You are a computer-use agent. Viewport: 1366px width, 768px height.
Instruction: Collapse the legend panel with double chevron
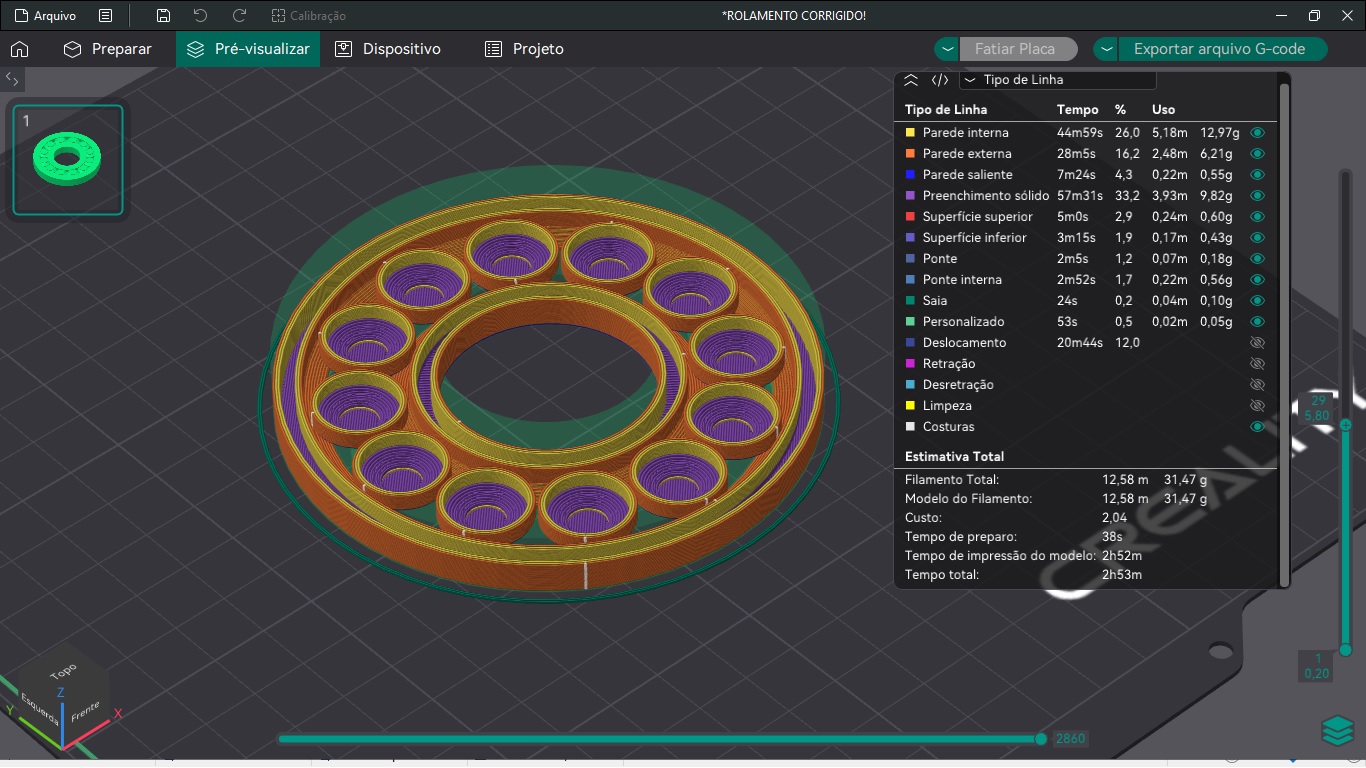(911, 80)
